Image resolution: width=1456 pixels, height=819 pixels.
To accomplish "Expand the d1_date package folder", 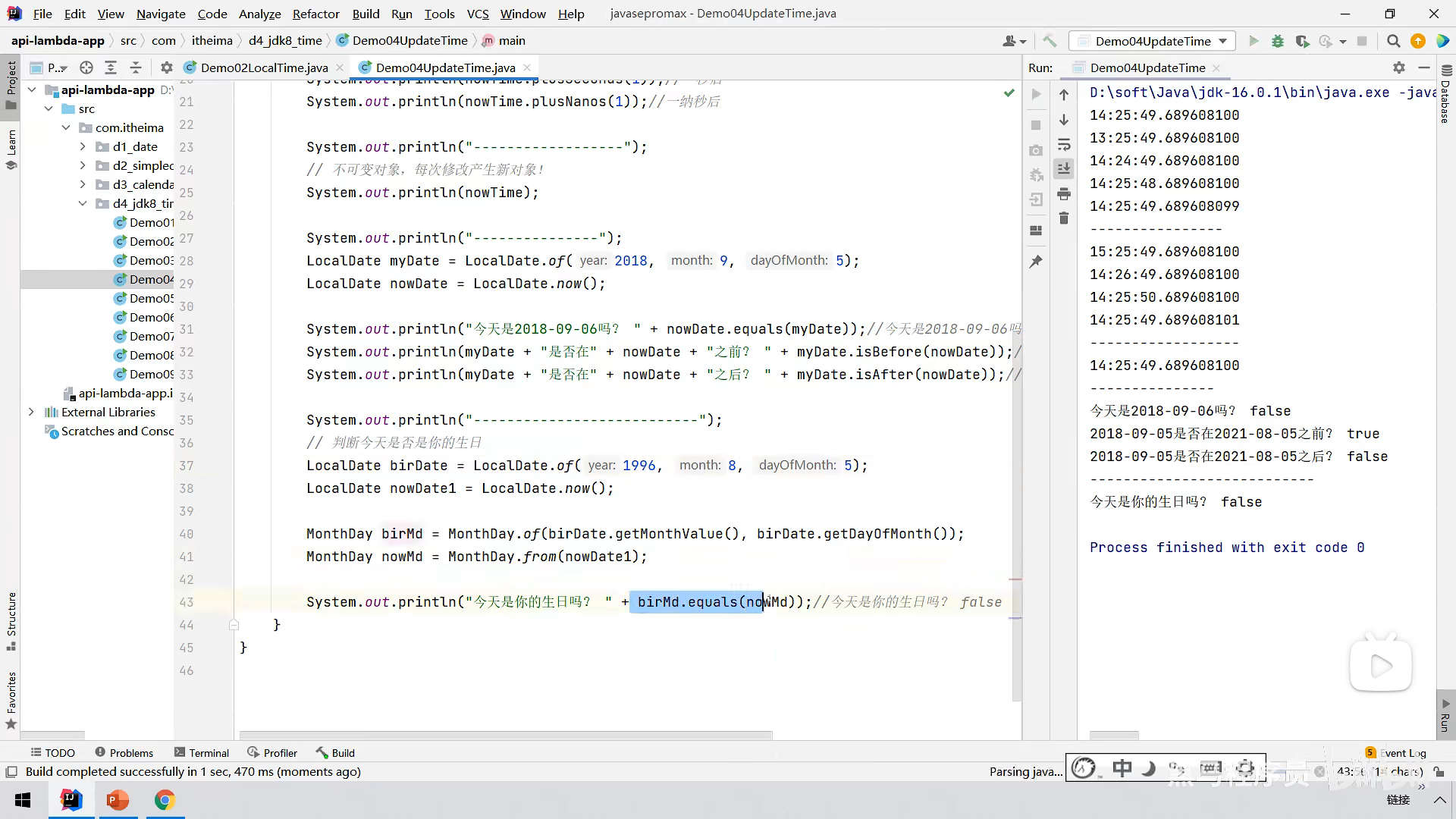I will [83, 146].
